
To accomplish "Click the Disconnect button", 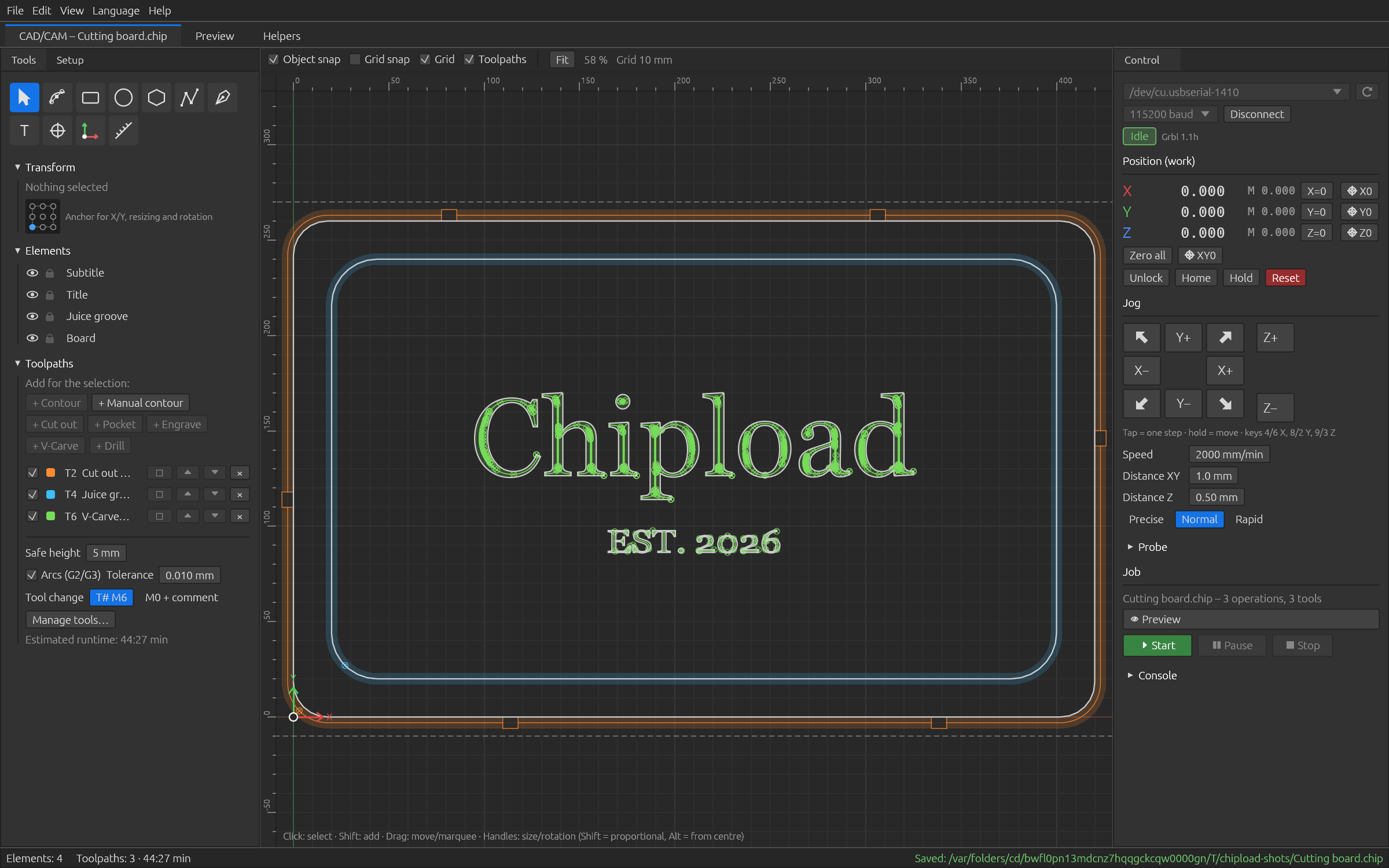I will click(x=1257, y=115).
